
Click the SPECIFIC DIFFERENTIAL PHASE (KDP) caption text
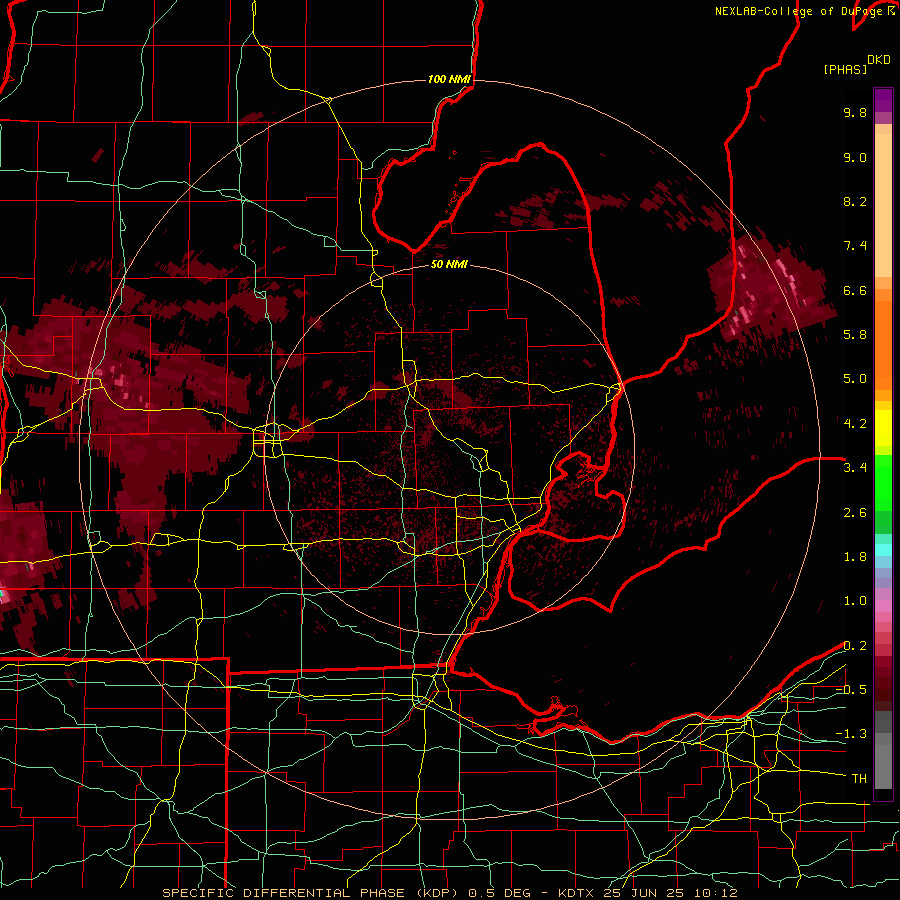click(309, 893)
